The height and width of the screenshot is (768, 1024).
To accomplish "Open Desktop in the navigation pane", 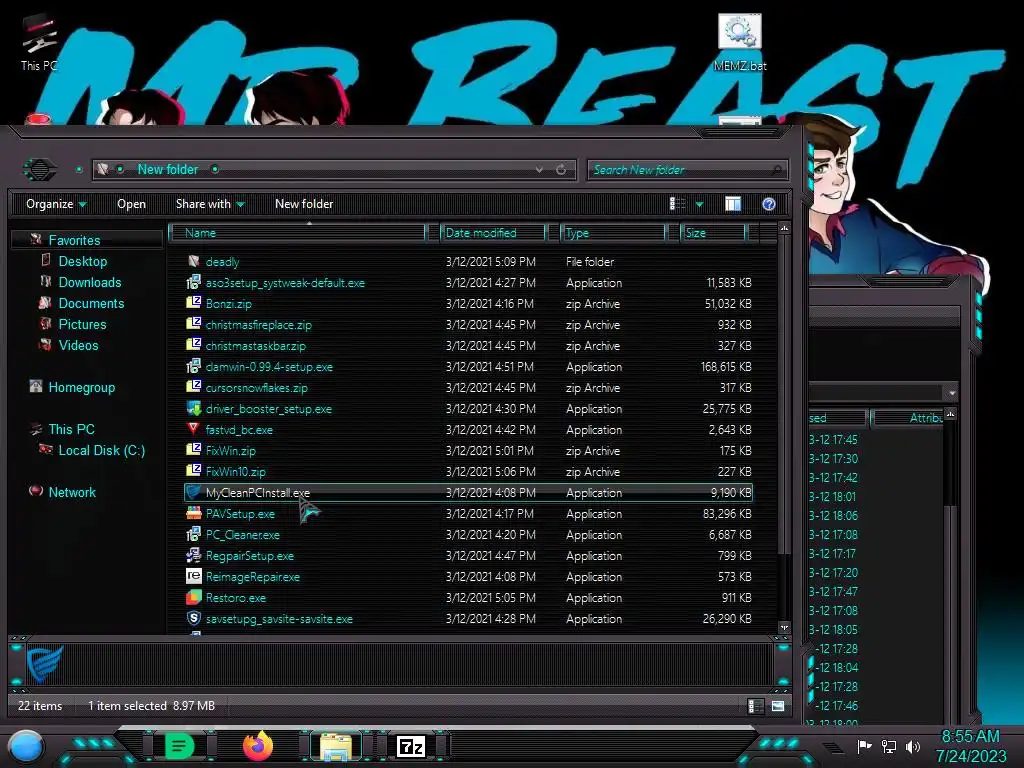I will (x=82, y=261).
